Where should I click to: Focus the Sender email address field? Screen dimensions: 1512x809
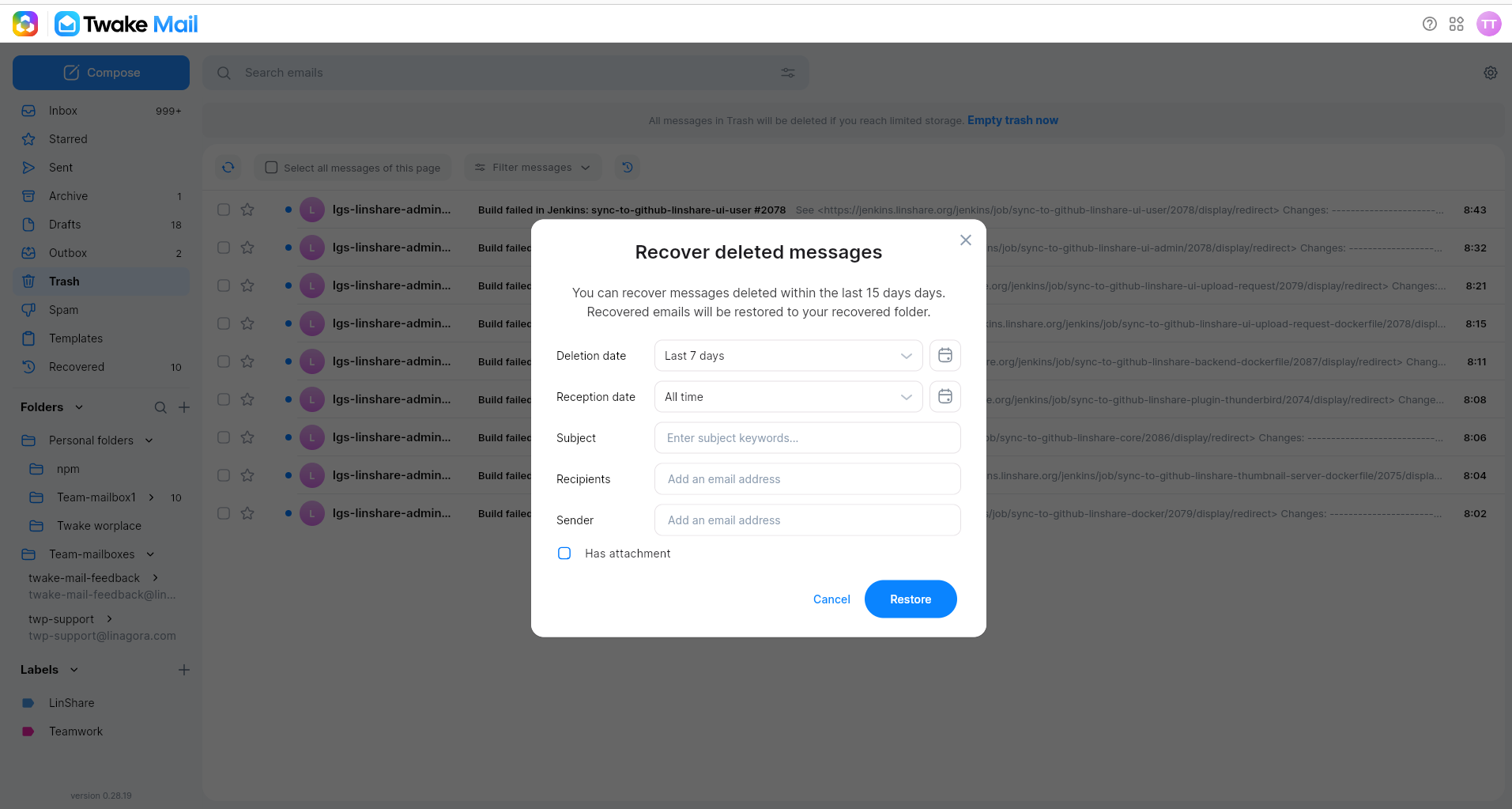point(808,520)
